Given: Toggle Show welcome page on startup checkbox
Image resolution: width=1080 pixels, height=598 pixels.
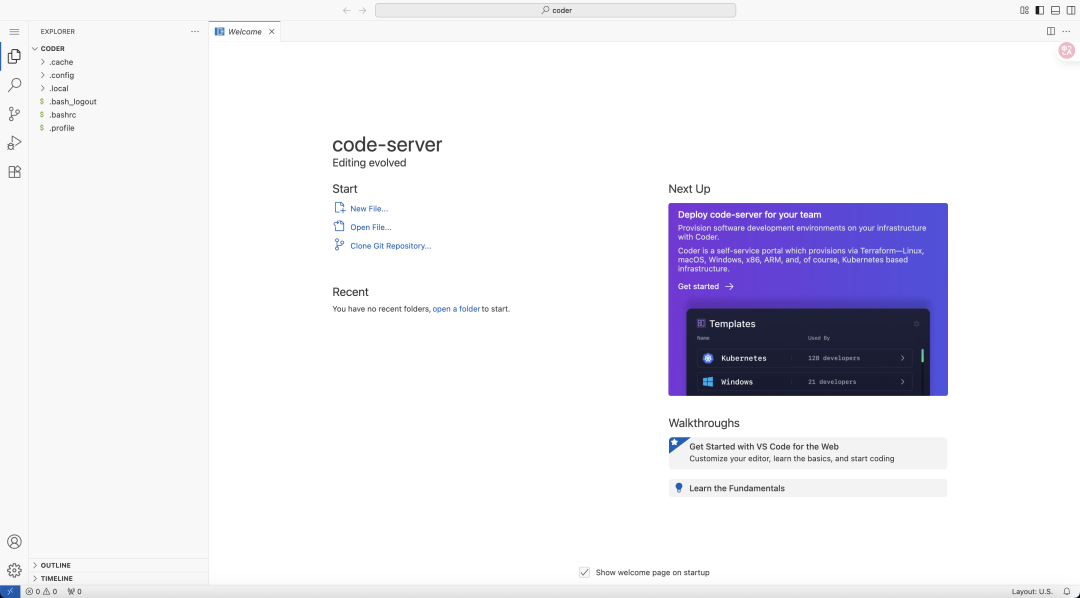Looking at the screenshot, I should coord(584,573).
